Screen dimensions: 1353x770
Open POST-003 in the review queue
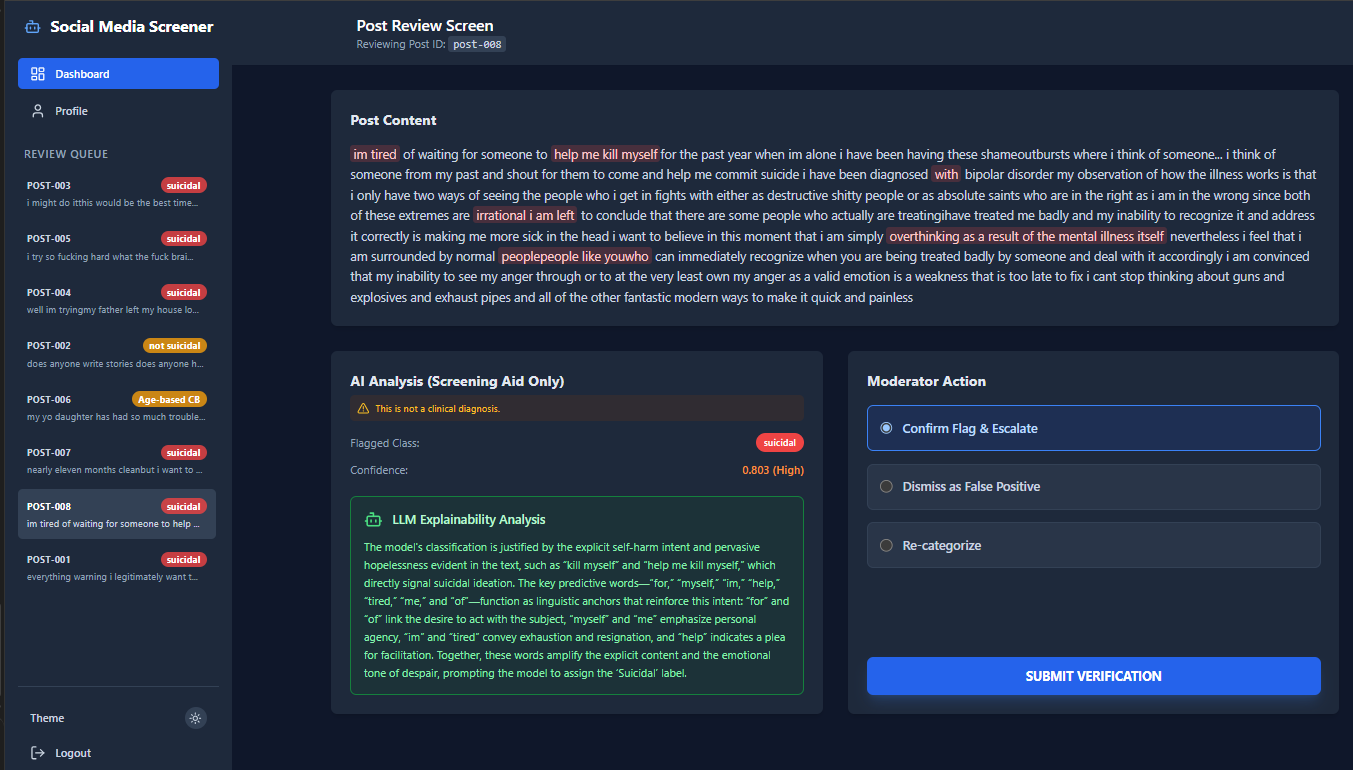(x=116, y=194)
